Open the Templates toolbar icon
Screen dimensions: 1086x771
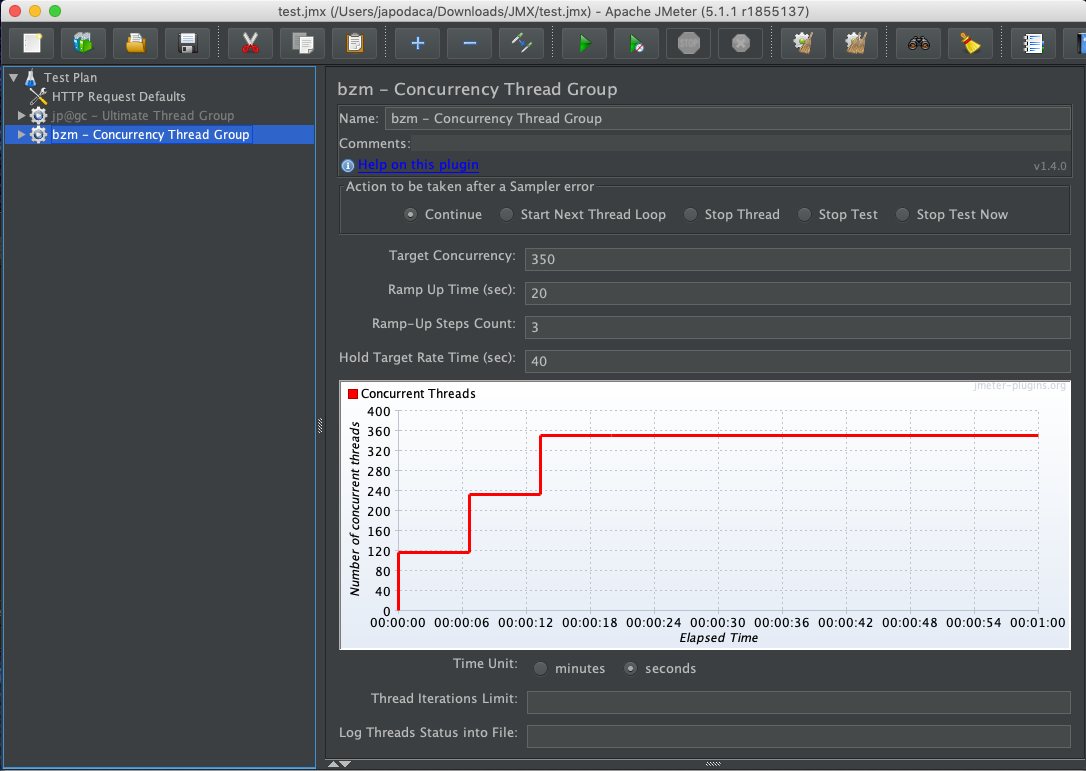point(83,43)
